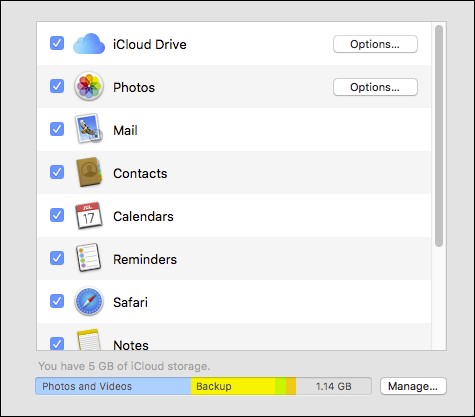This screenshot has width=475, height=417.
Task: Select the Mail label text
Action: 125,130
